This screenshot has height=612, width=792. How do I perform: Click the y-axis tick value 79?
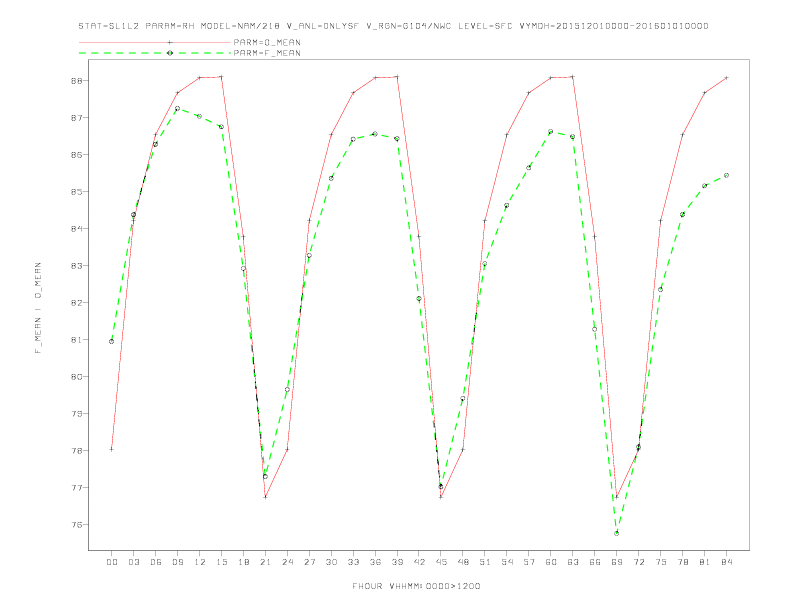click(x=78, y=414)
